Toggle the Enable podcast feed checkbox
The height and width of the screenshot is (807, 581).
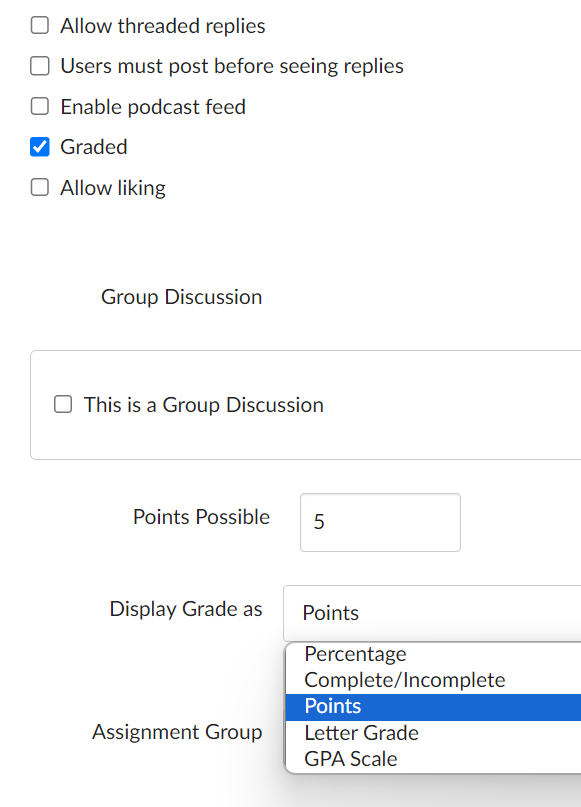40,107
